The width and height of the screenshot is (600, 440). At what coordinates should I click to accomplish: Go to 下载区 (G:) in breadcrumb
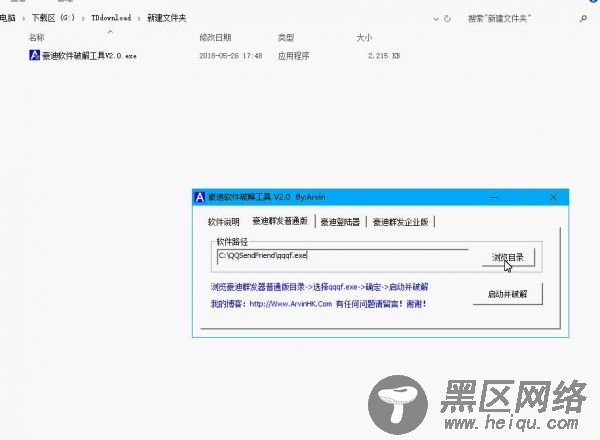tap(53, 18)
